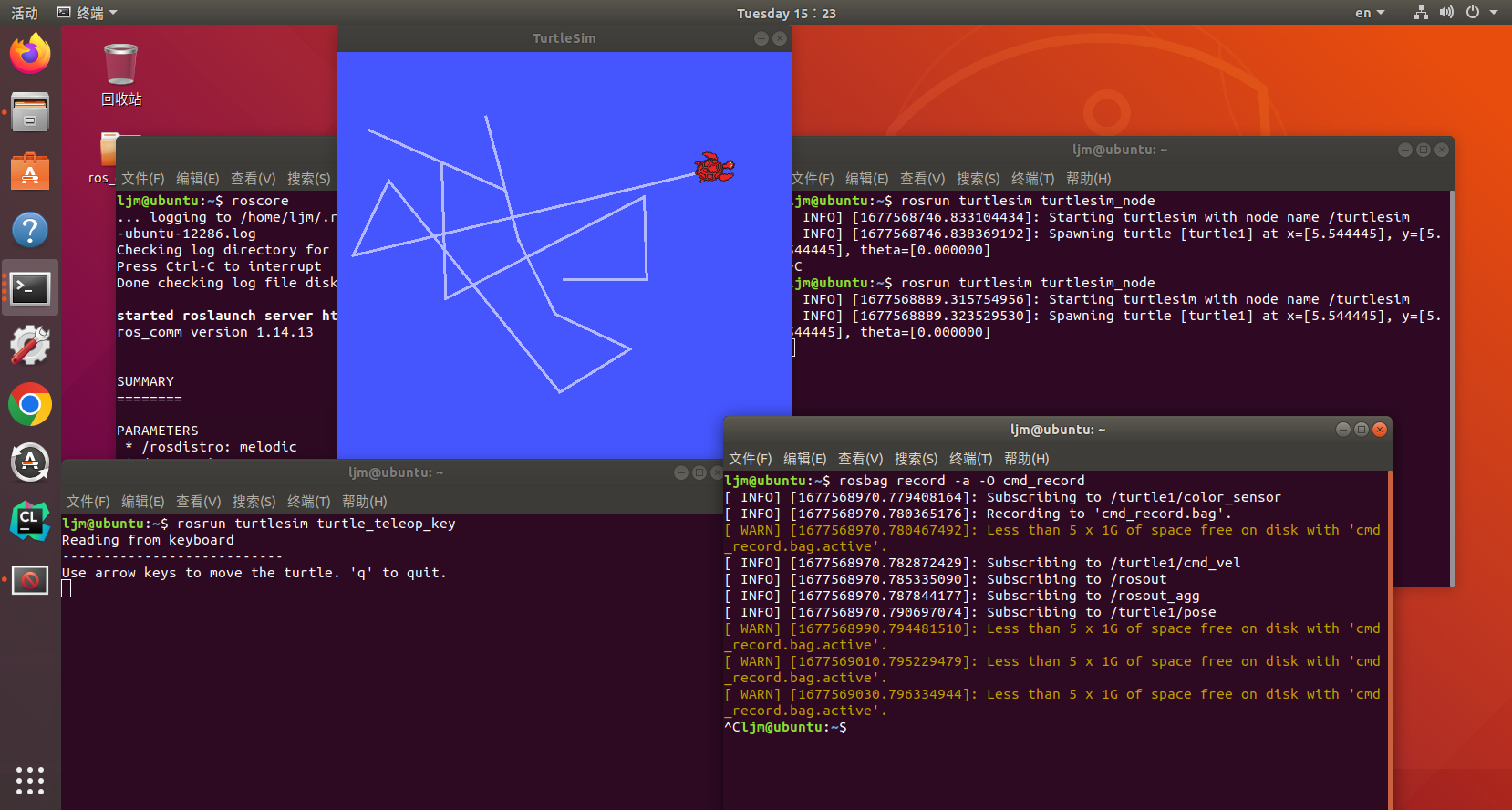Select the Trash desktop icon

(x=120, y=75)
